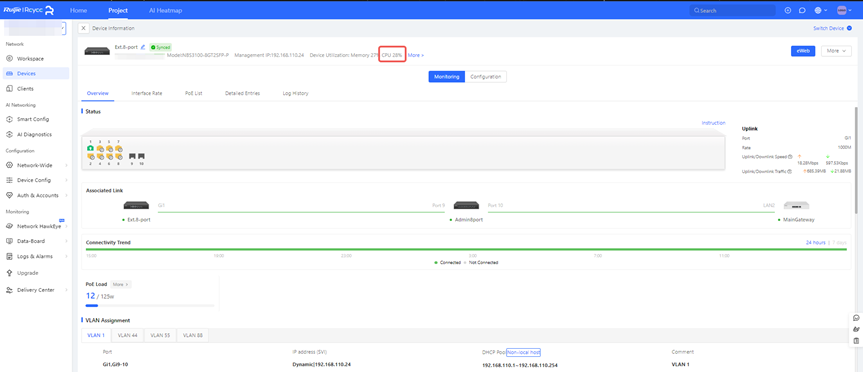Click port 4 on the switch panel
The height and width of the screenshot is (372, 863).
tap(100, 157)
